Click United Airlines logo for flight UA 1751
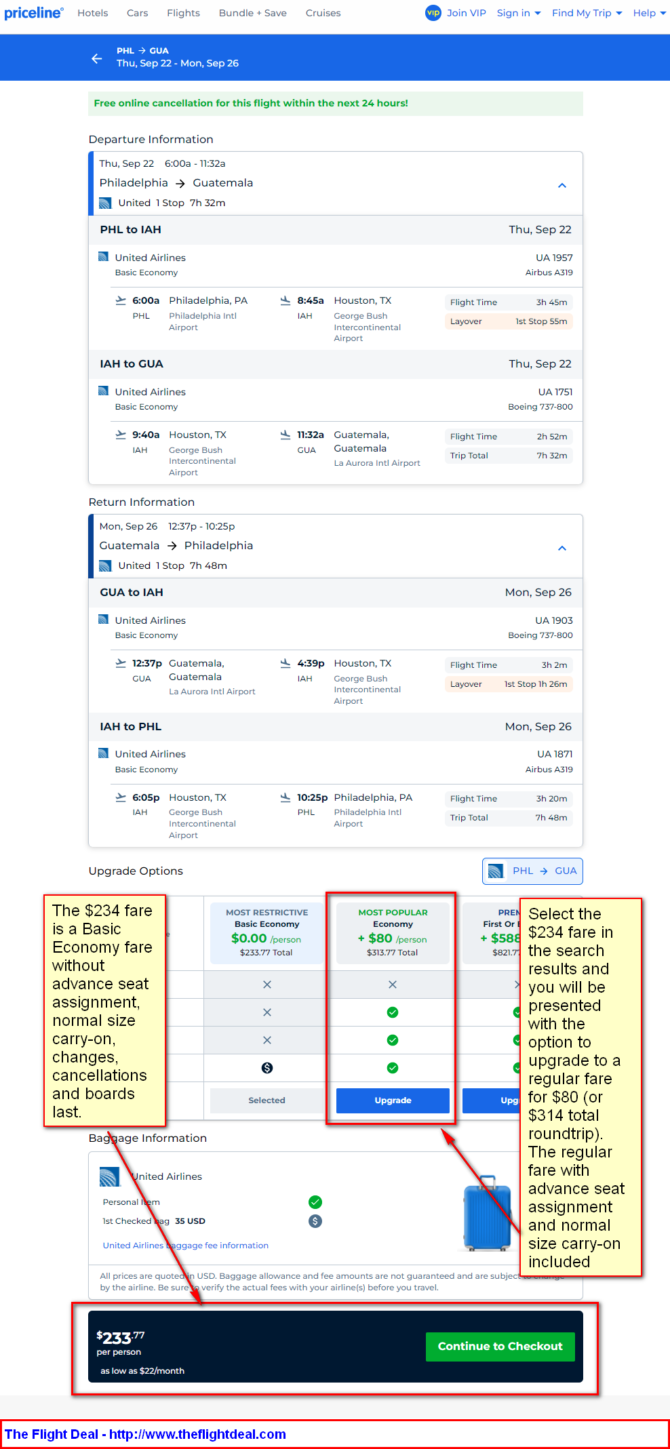Image resolution: width=670 pixels, height=1449 pixels. [103, 391]
